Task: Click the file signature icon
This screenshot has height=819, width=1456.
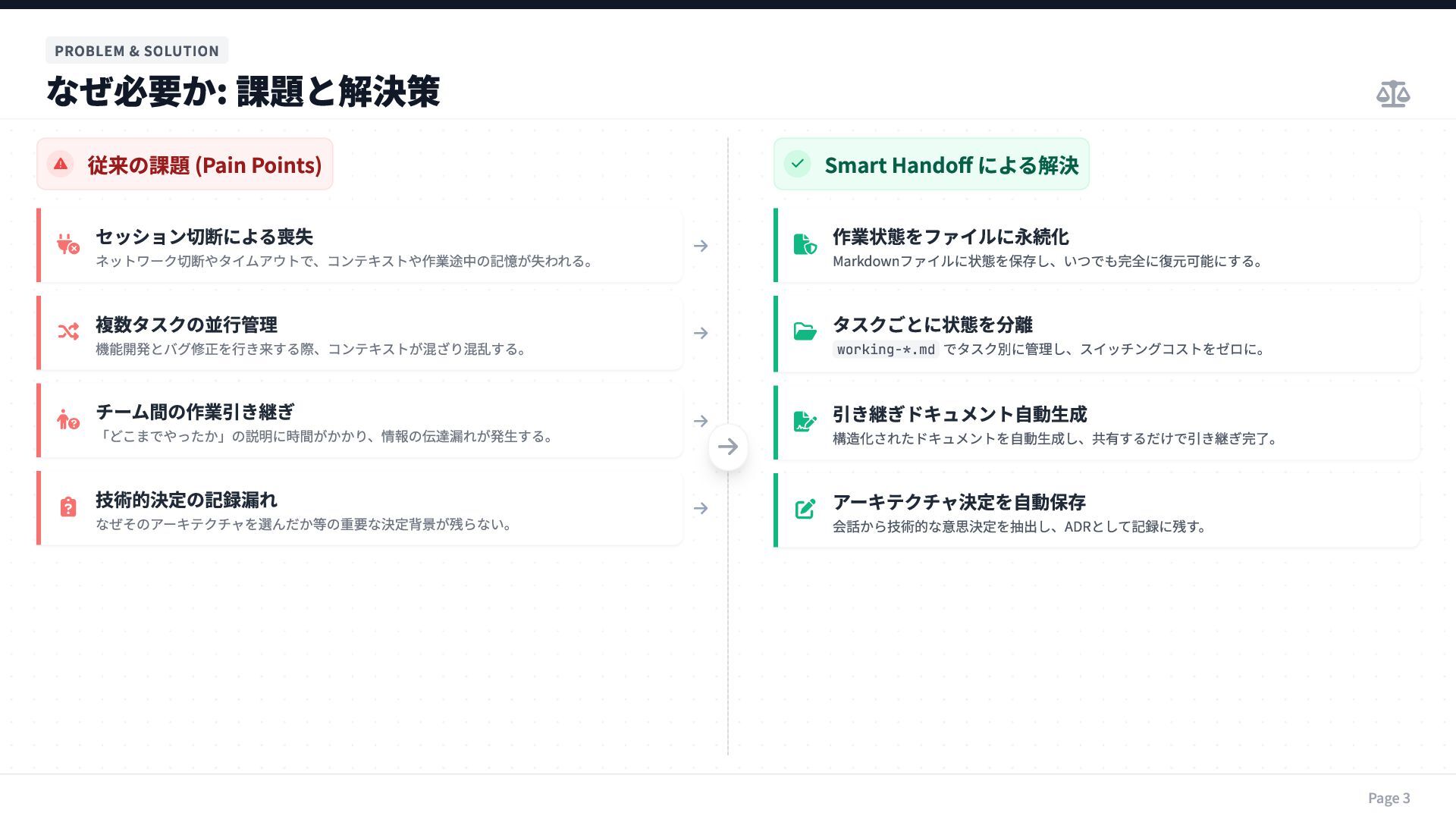Action: pyautogui.click(x=804, y=422)
